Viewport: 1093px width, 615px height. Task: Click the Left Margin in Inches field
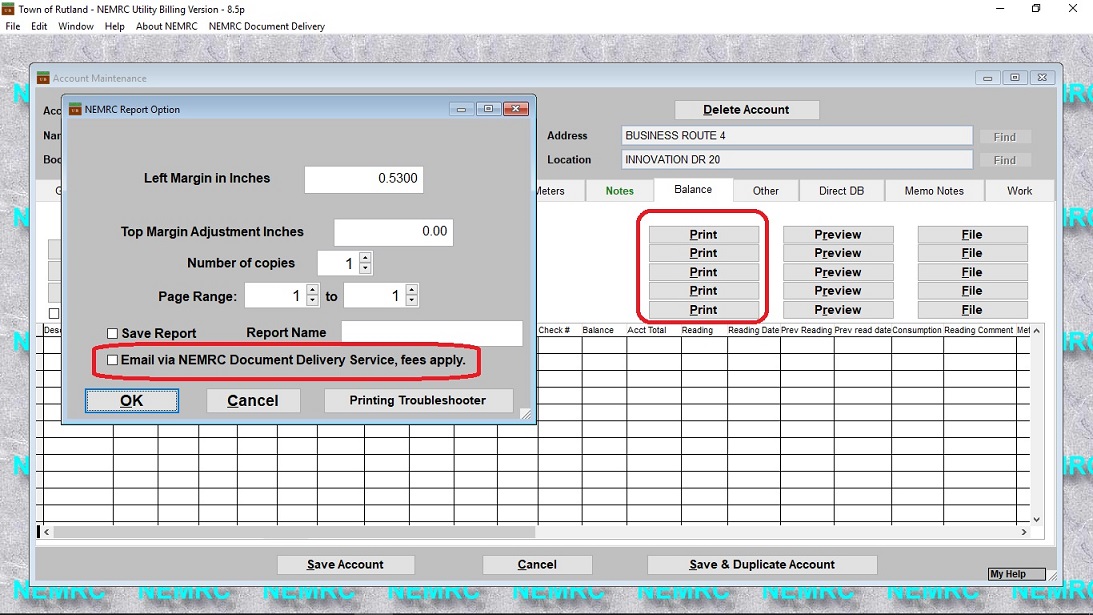(x=363, y=179)
